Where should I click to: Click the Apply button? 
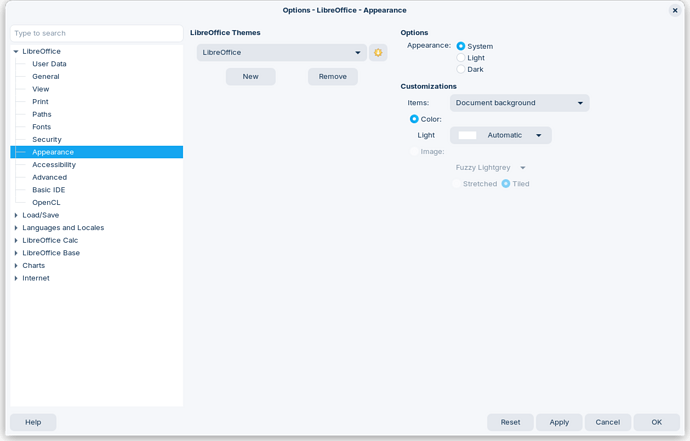click(559, 422)
